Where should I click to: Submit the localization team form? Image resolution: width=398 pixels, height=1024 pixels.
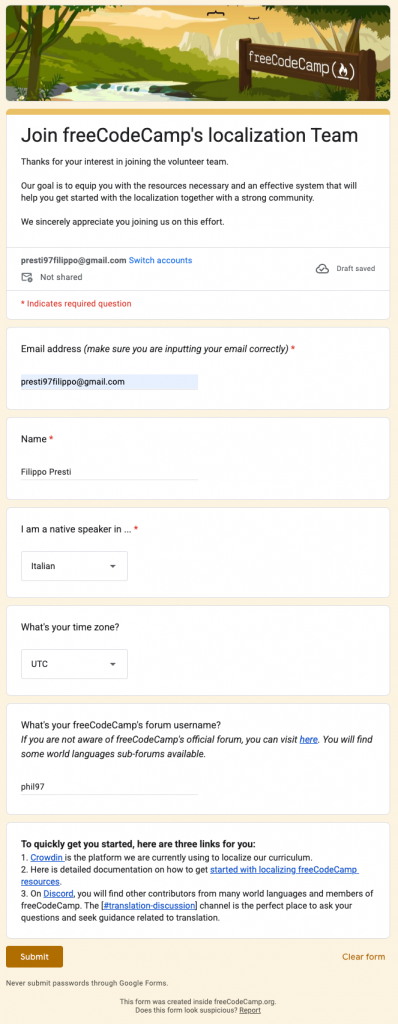pos(35,957)
